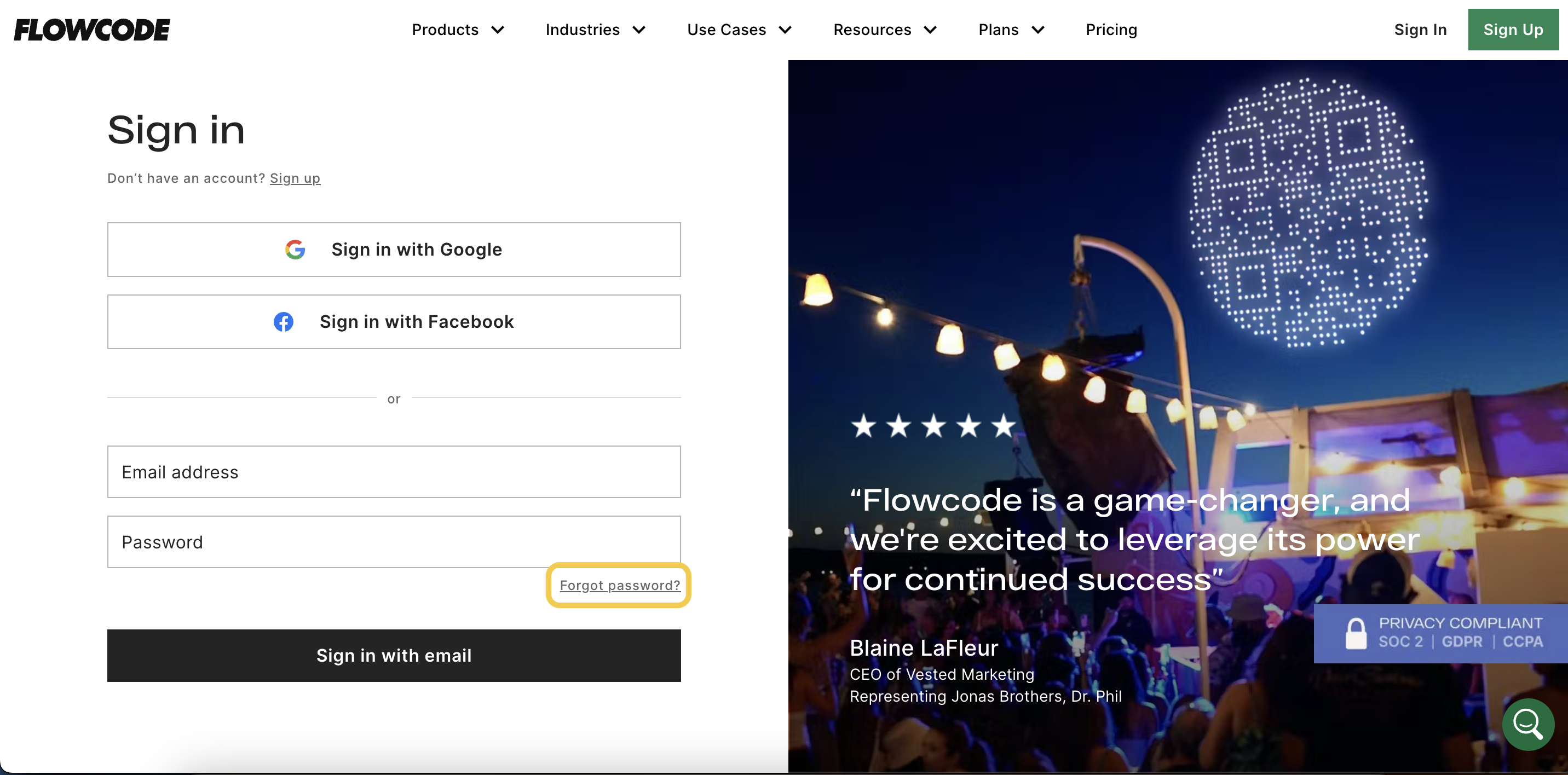Focus the Email address field
Image resolution: width=1568 pixels, height=775 pixels.
[394, 472]
